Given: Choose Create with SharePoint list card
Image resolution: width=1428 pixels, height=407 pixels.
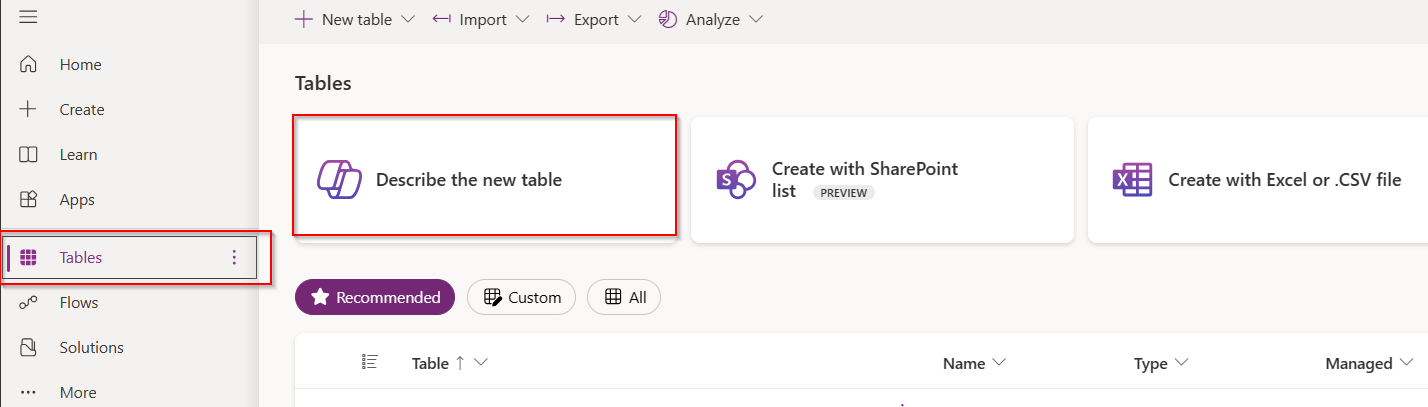Looking at the screenshot, I should (881, 180).
